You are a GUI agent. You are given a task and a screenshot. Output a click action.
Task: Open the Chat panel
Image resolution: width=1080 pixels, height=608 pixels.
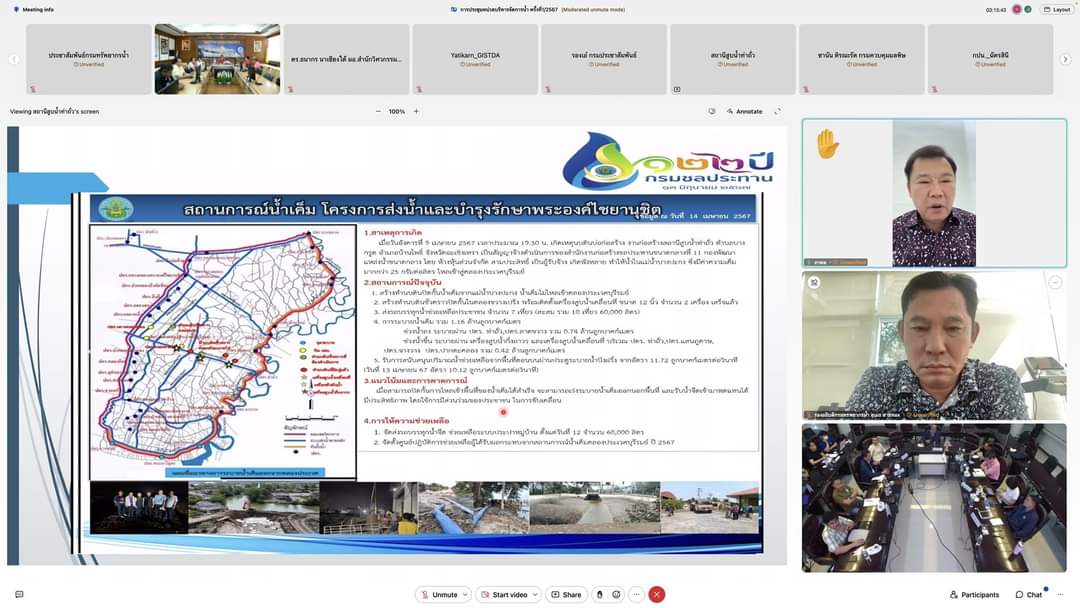coord(1028,594)
